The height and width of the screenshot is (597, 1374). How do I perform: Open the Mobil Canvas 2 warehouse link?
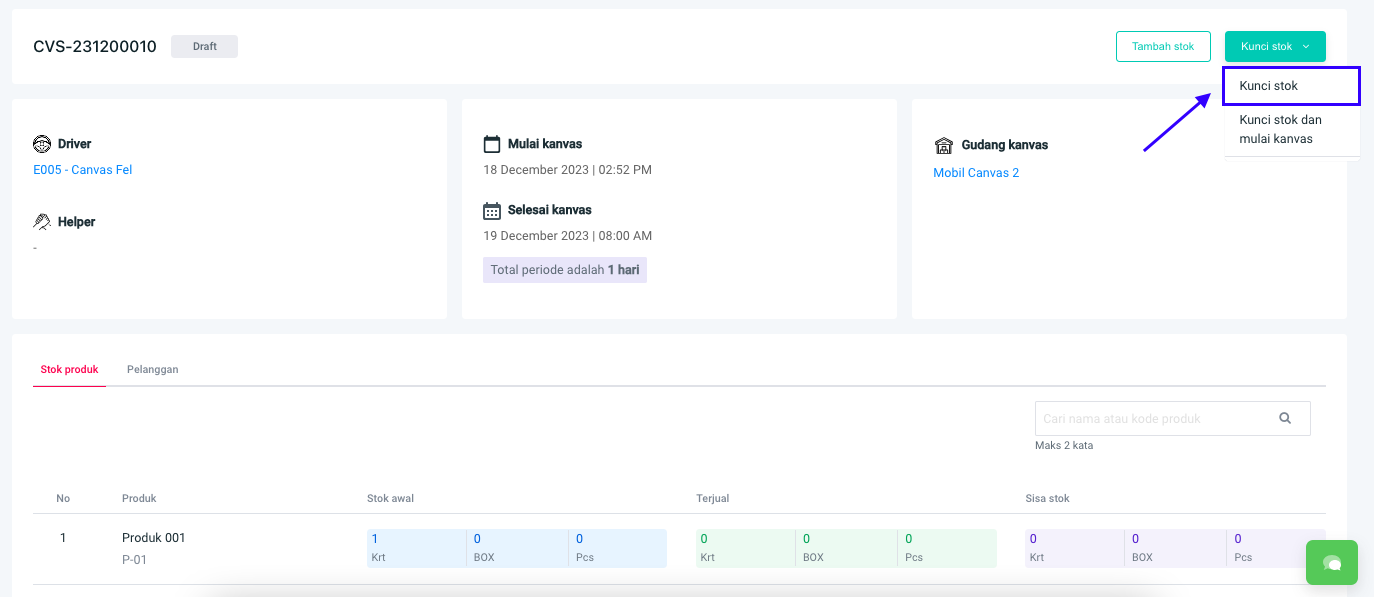[976, 173]
